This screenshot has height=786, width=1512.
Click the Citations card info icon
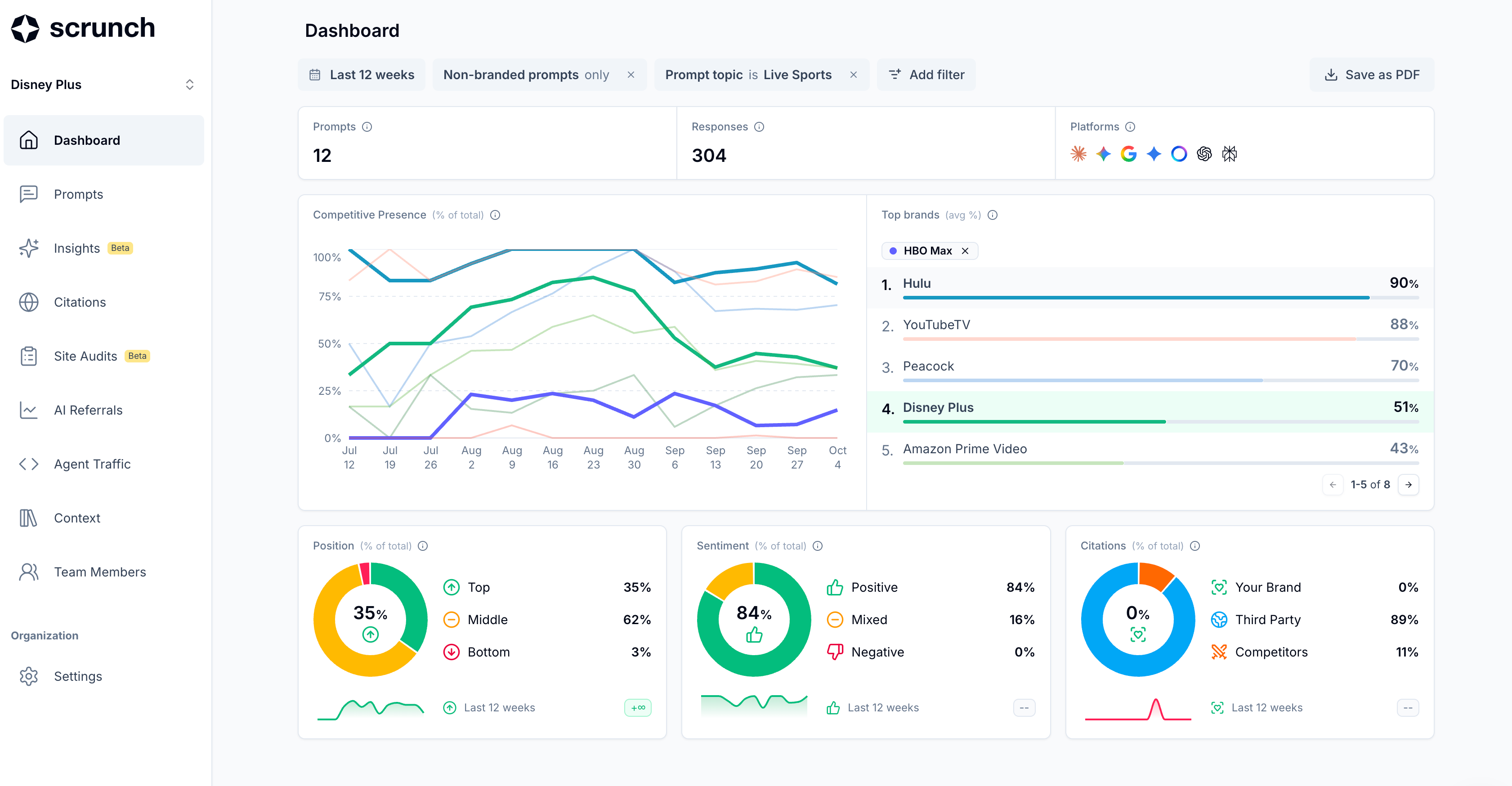coord(1194,546)
